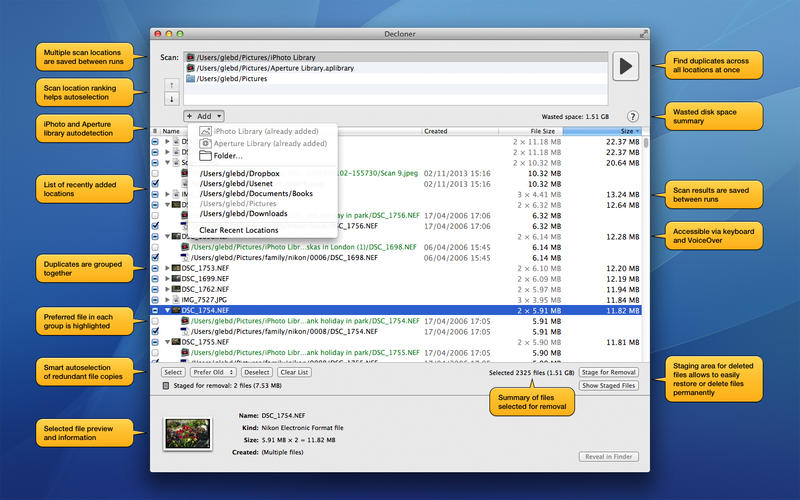This screenshot has height=500, width=800.
Task: Toggle the checkbox for the IMG_7527.JPG group
Action: tap(155, 299)
